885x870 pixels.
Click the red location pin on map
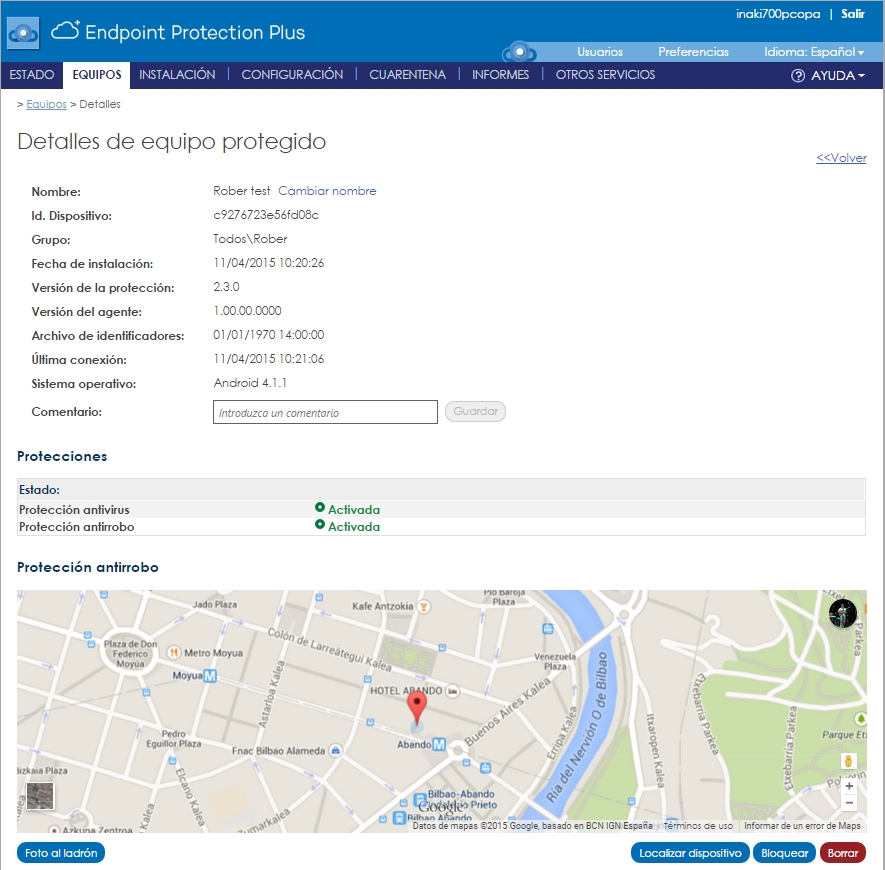(x=417, y=708)
